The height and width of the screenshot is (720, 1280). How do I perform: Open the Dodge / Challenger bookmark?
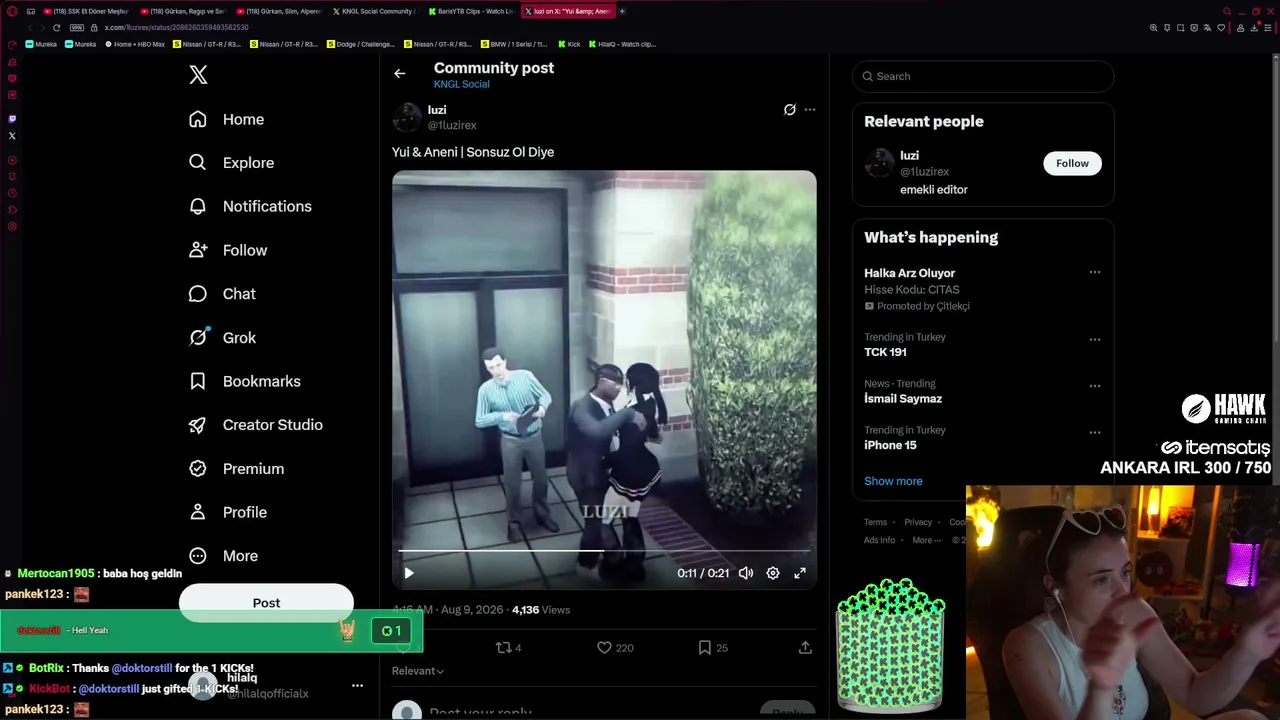pos(360,45)
